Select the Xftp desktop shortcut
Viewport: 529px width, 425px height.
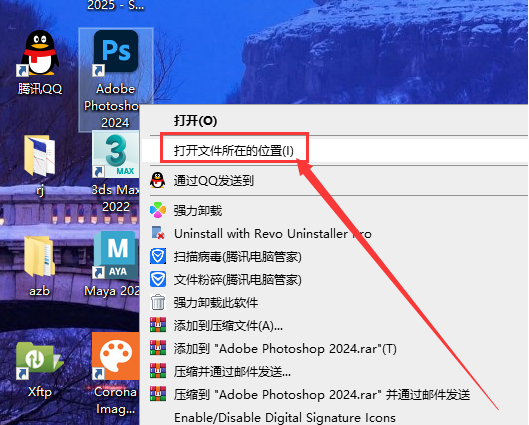tap(40, 370)
